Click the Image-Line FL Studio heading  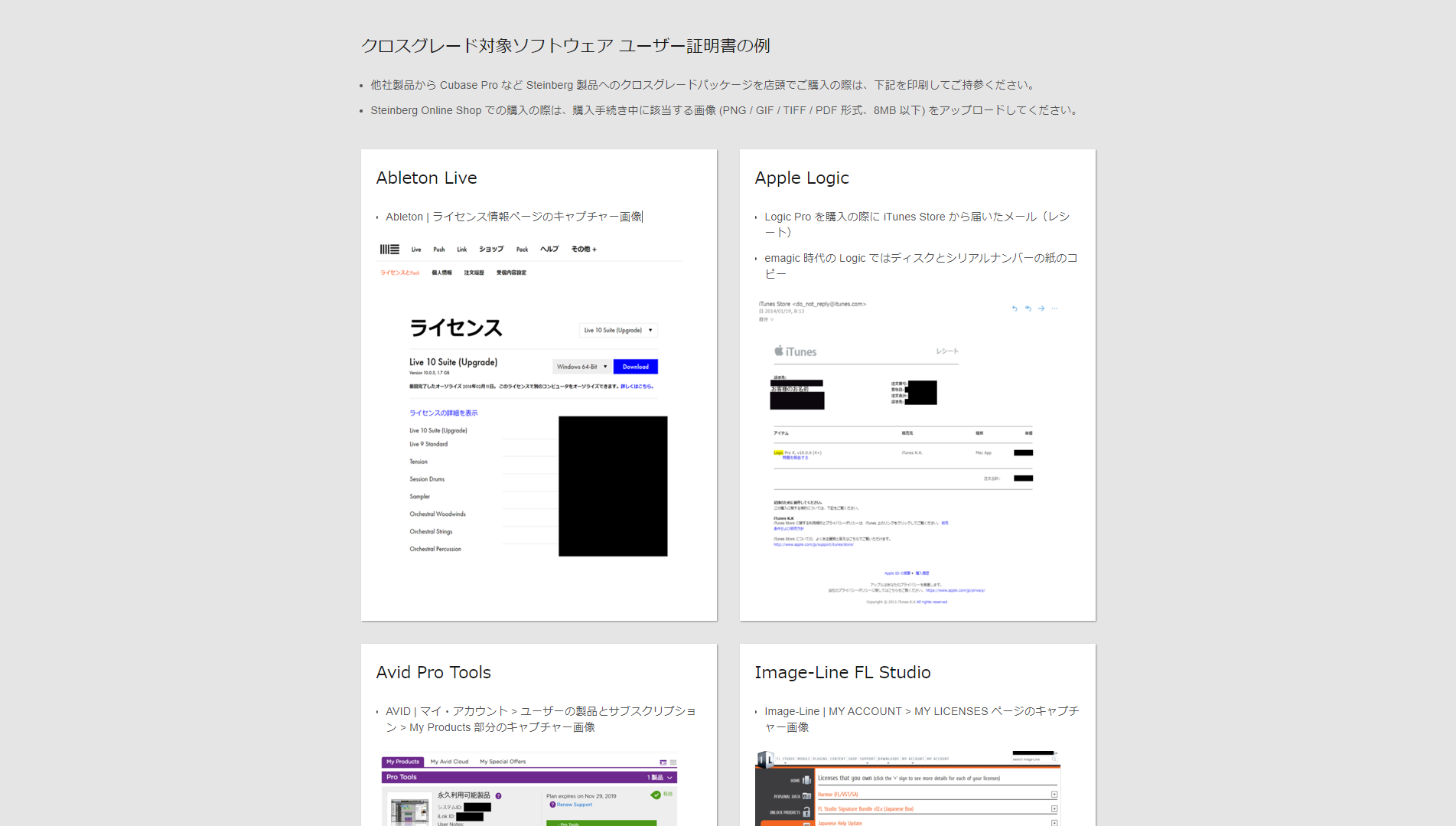click(x=842, y=672)
